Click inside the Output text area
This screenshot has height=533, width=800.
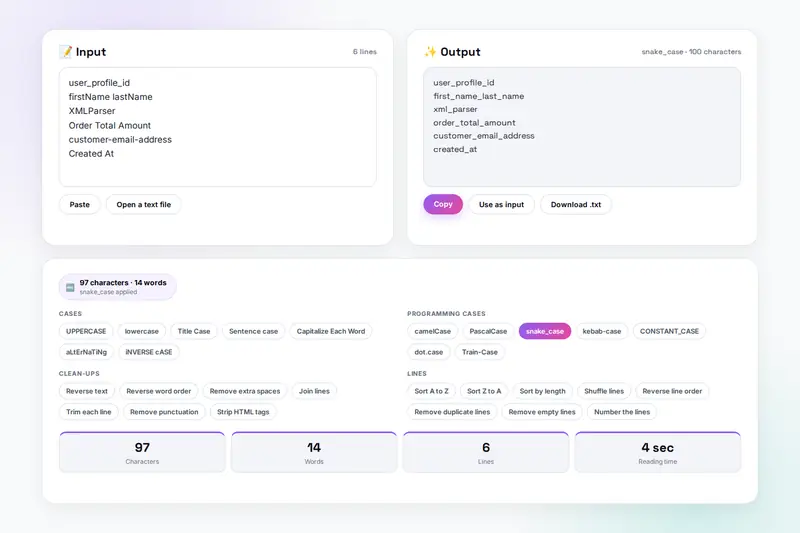tap(582, 127)
